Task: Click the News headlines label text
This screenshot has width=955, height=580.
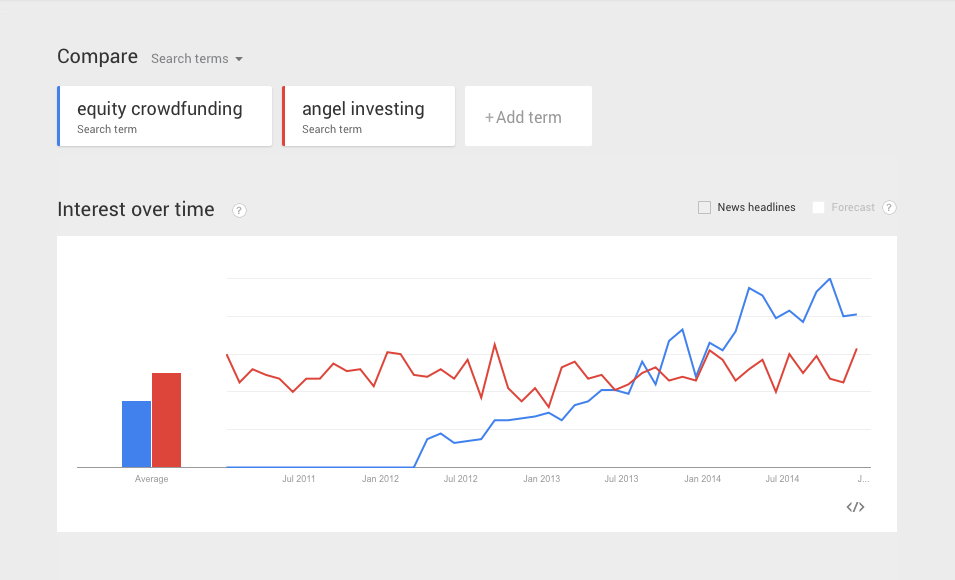Action: coord(756,207)
